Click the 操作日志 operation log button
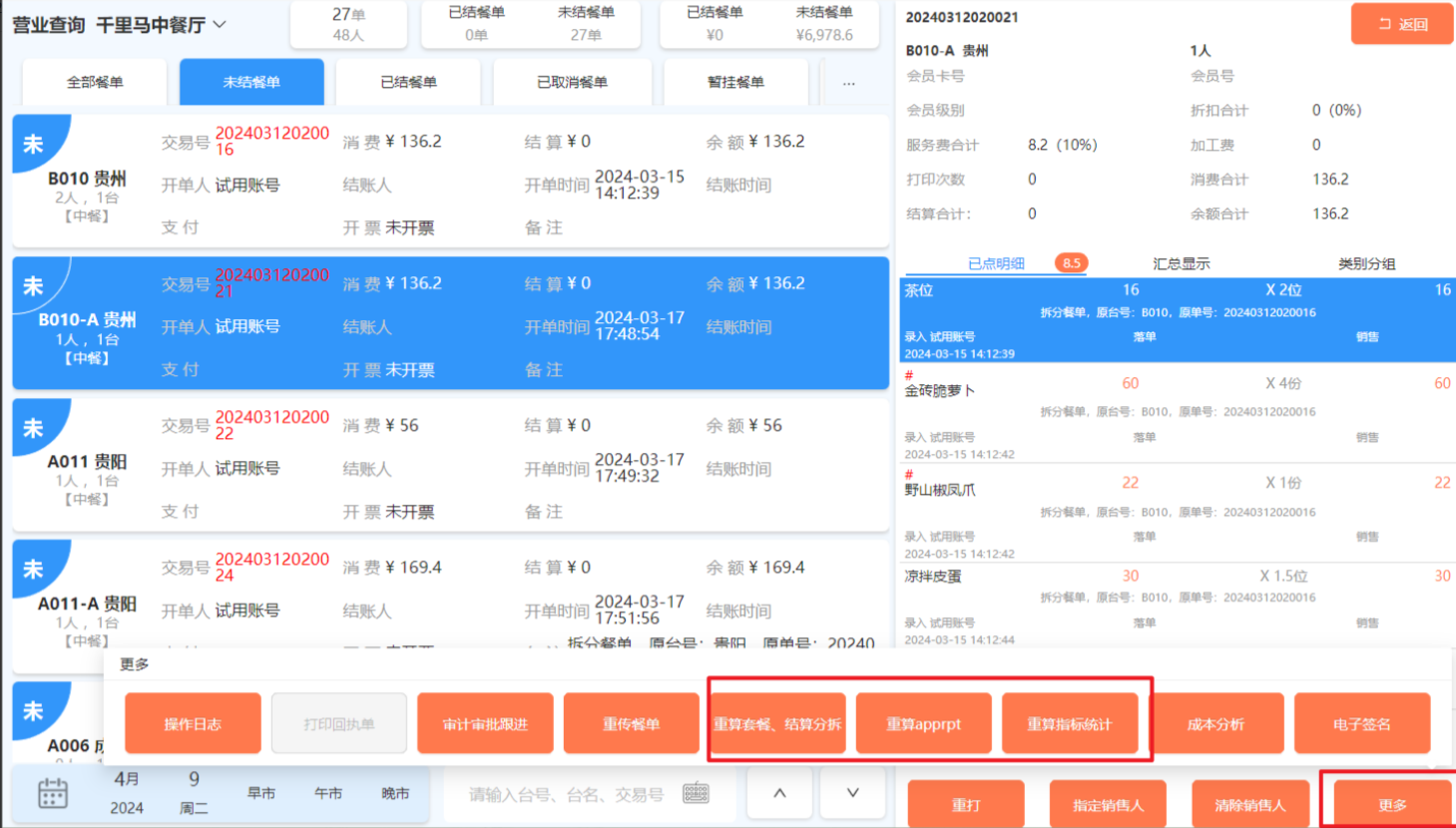Viewport: 1456px width, 828px height. coord(193,724)
